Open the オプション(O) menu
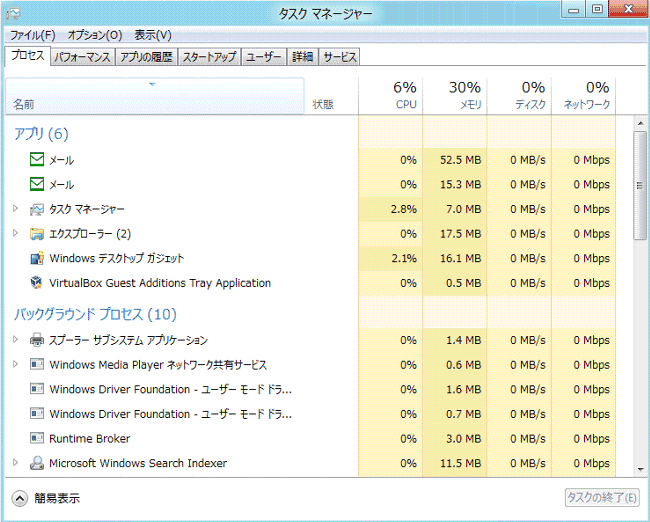The image size is (650, 522). [x=95, y=35]
